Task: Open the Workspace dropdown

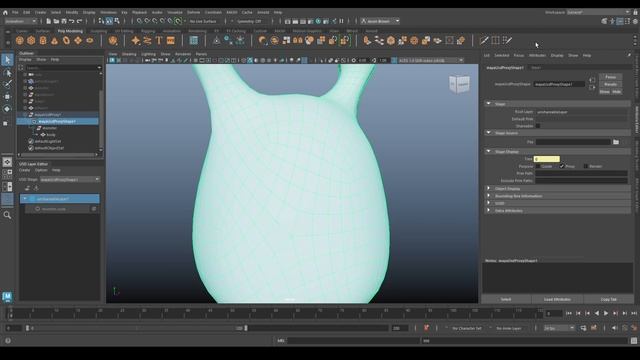Action: pyautogui.click(x=598, y=12)
